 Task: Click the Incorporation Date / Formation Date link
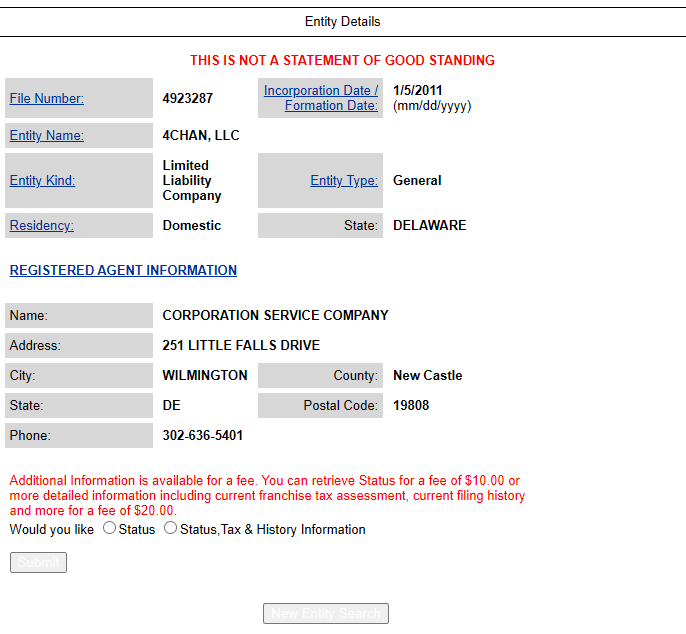(x=321, y=98)
